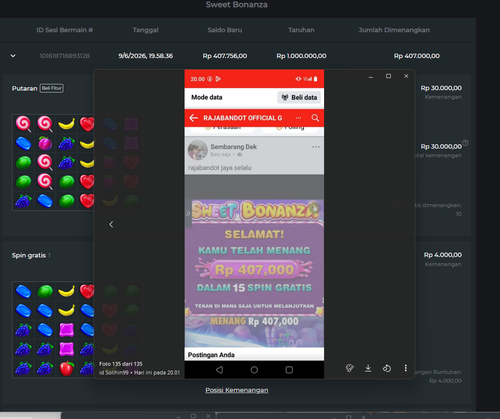Click the Postingan Anda heading
Image resolution: width=500 pixels, height=419 pixels.
tap(211, 355)
